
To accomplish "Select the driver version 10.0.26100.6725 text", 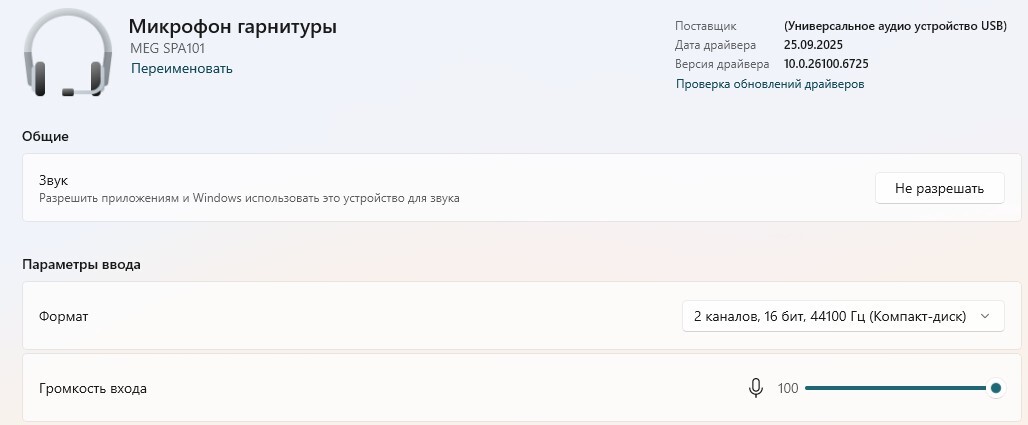I will (x=826, y=64).
